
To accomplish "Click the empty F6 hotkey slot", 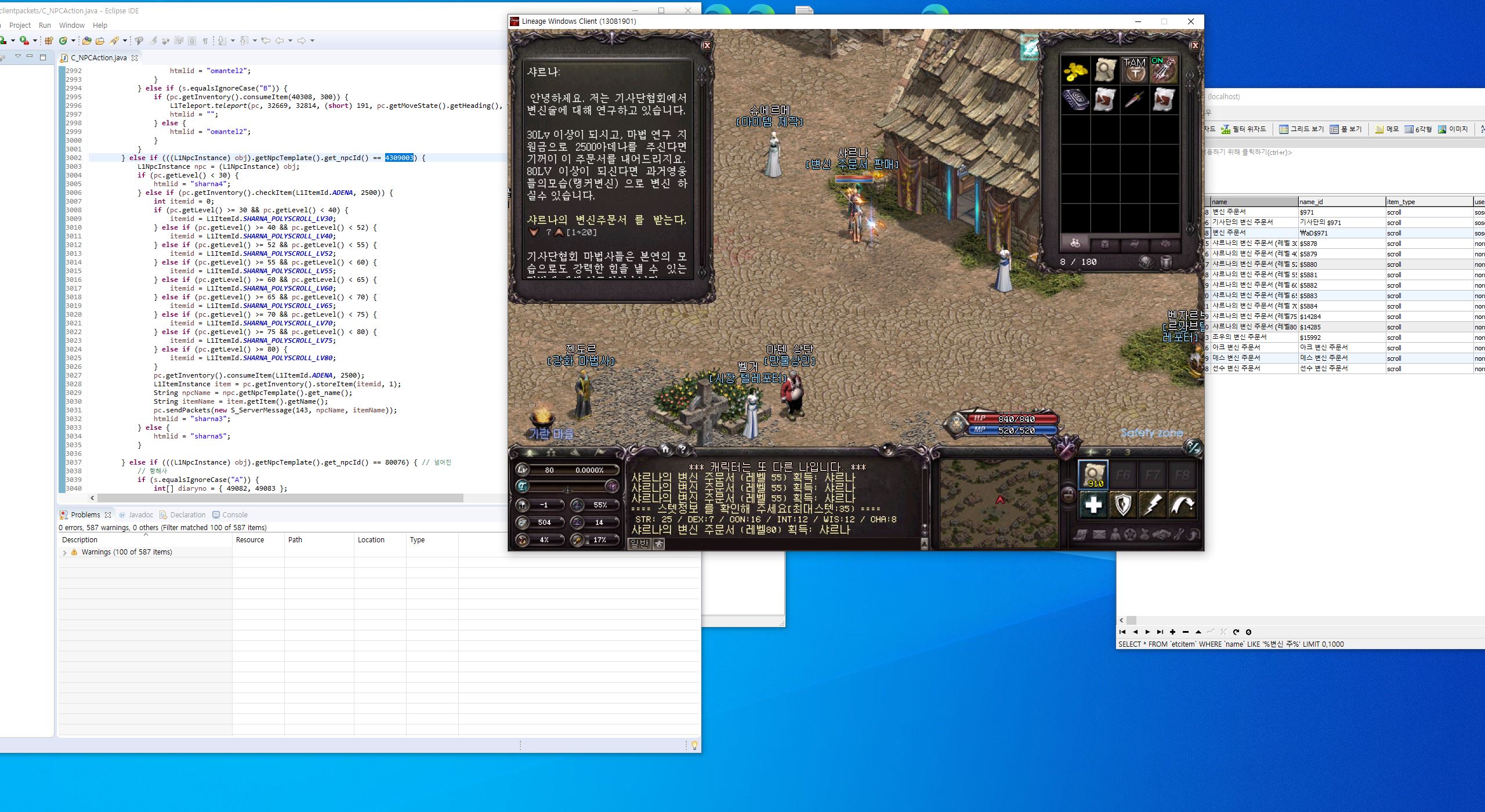I will coord(1123,475).
